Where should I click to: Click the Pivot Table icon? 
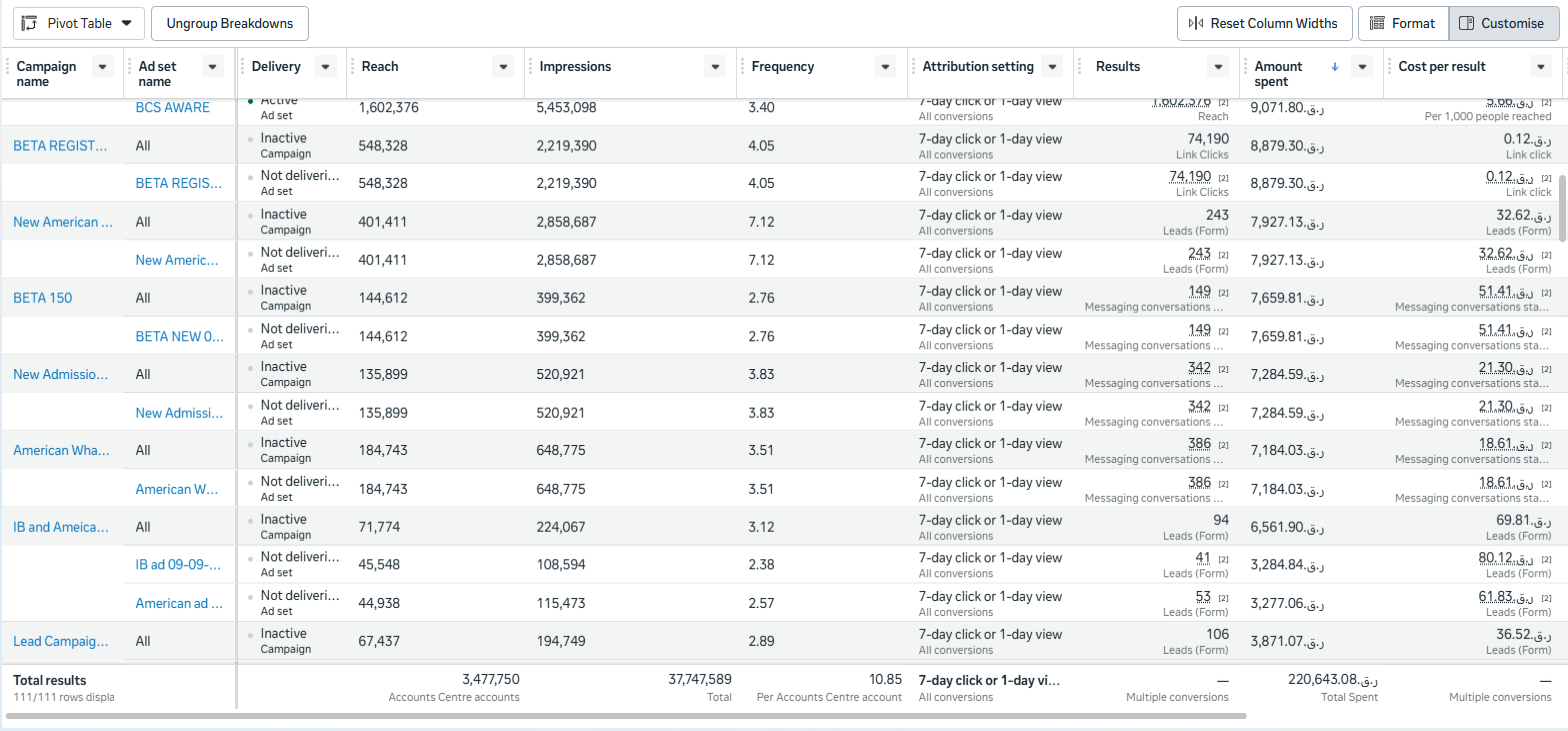coord(30,23)
